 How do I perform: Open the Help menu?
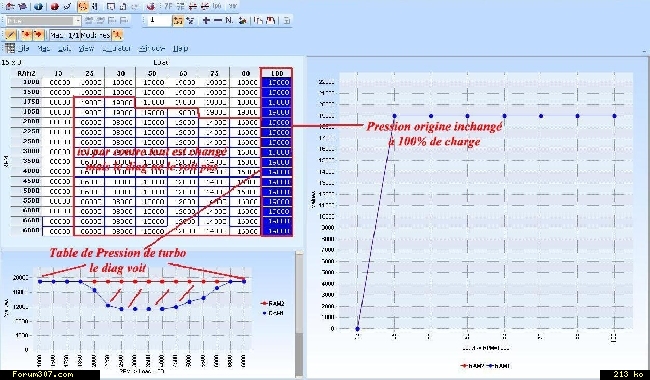click(x=180, y=48)
